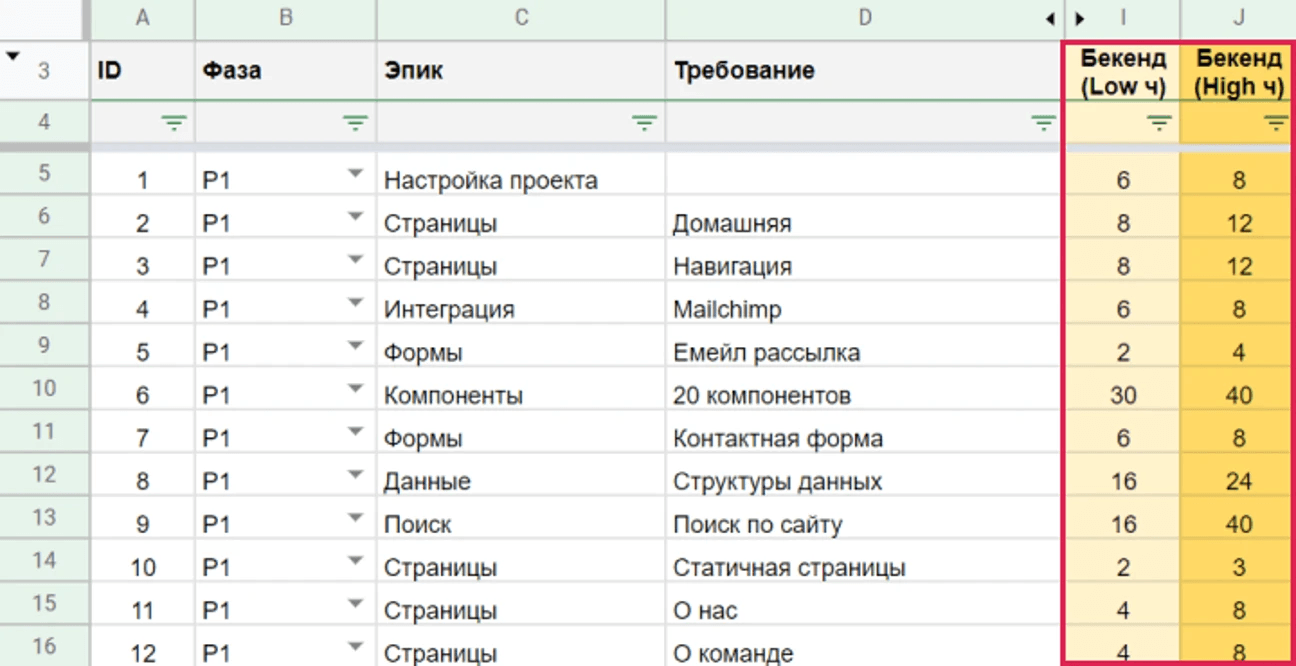Open Фаза dropdown for Настройка проекта row

click(x=355, y=174)
